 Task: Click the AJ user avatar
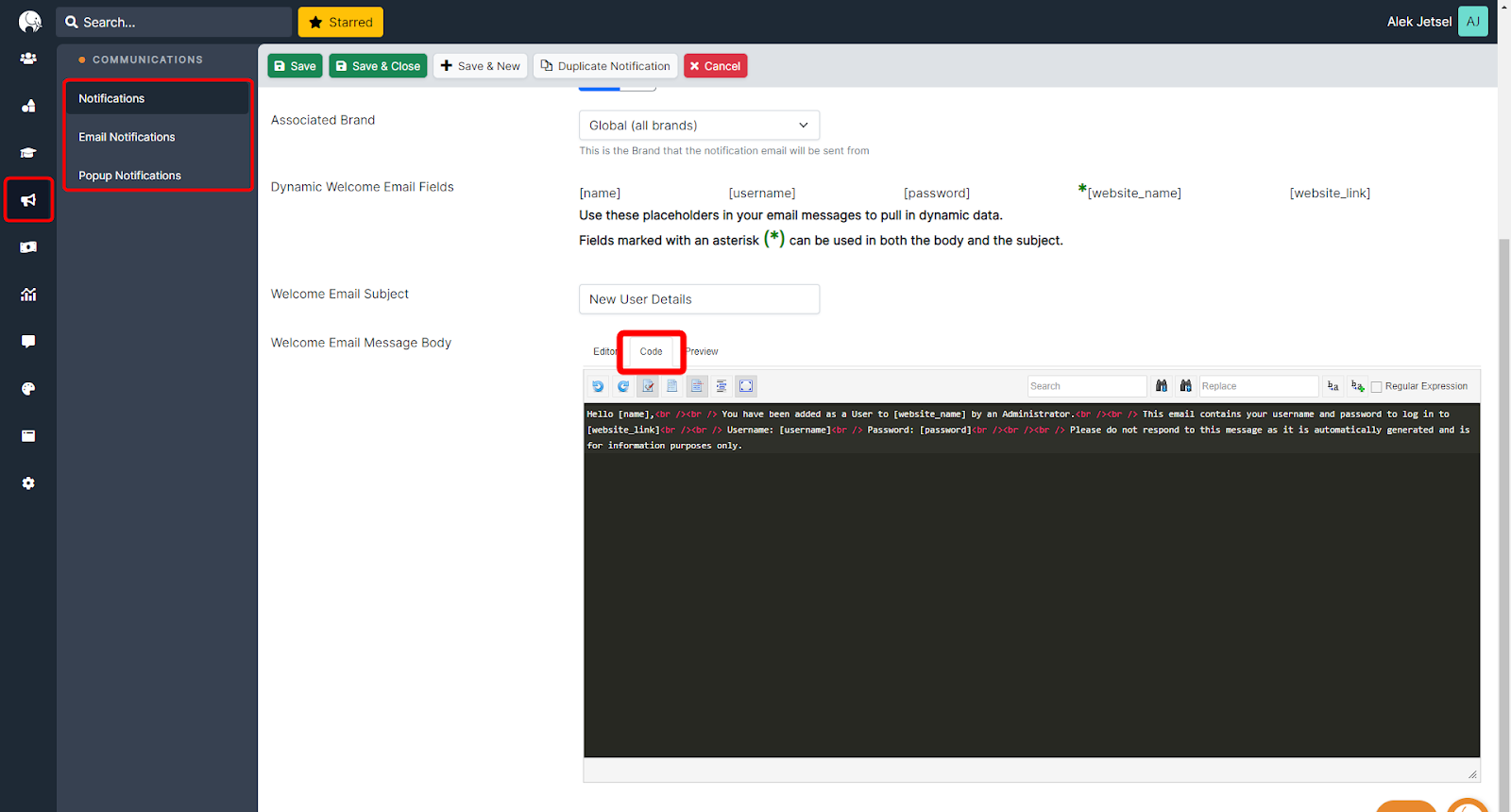click(1473, 22)
